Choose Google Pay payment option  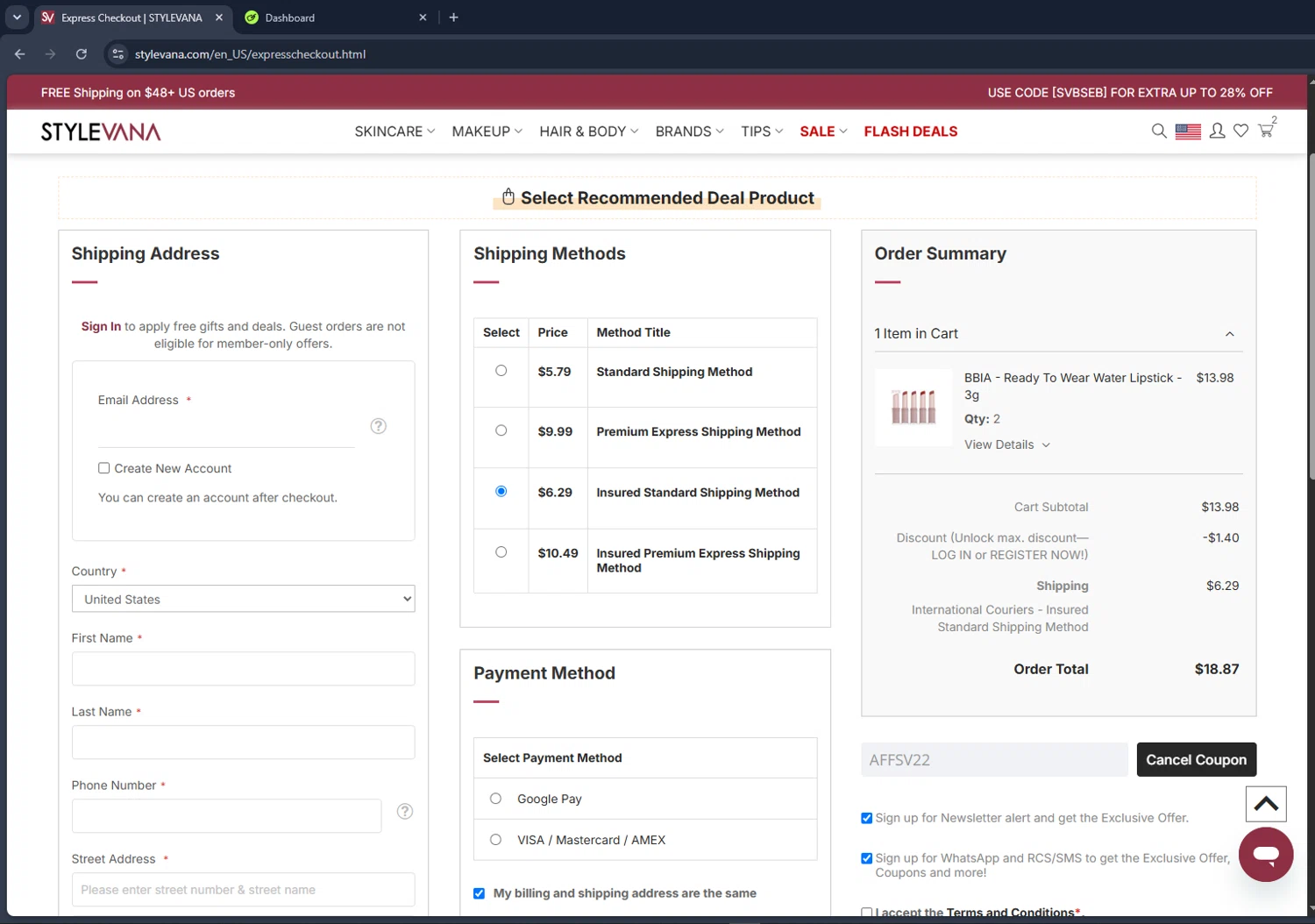click(x=496, y=799)
